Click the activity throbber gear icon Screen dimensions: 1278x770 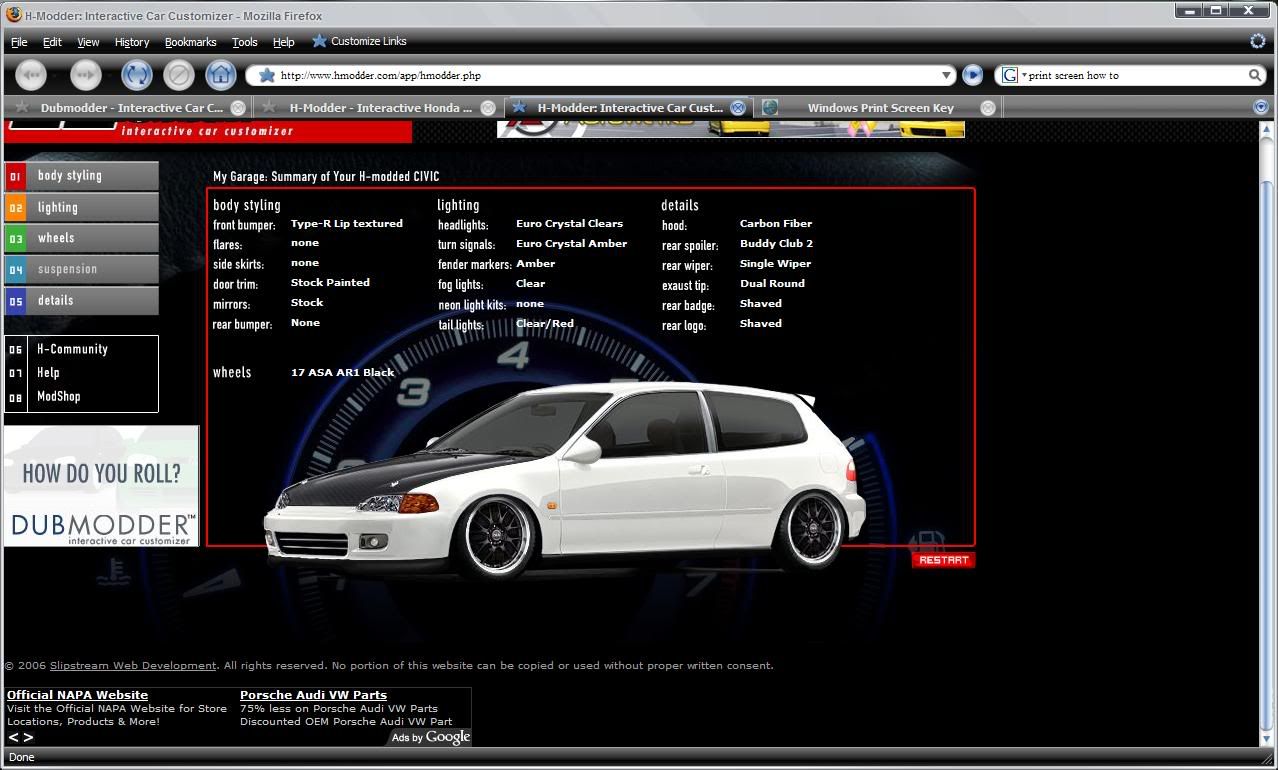(x=1258, y=41)
